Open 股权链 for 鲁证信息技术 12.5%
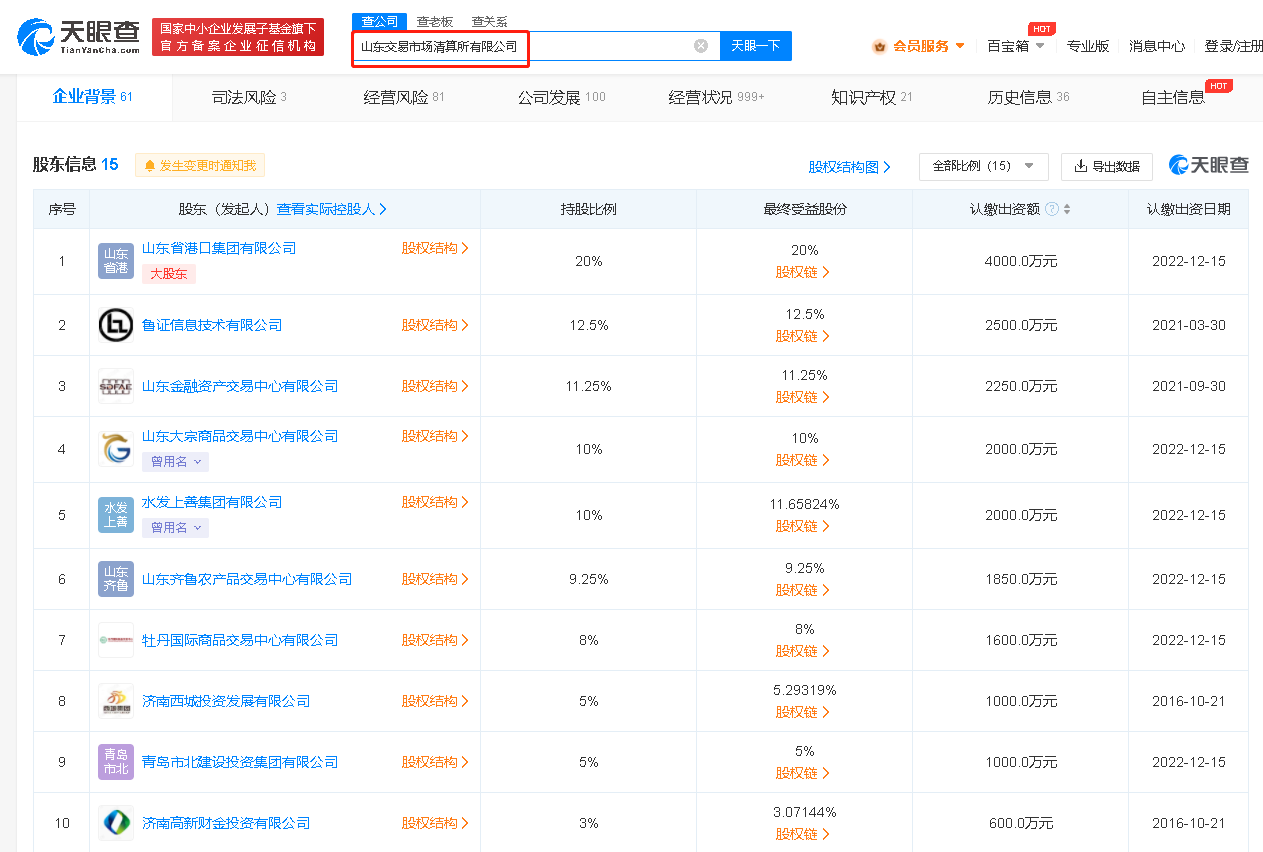1263x852 pixels. click(803, 336)
